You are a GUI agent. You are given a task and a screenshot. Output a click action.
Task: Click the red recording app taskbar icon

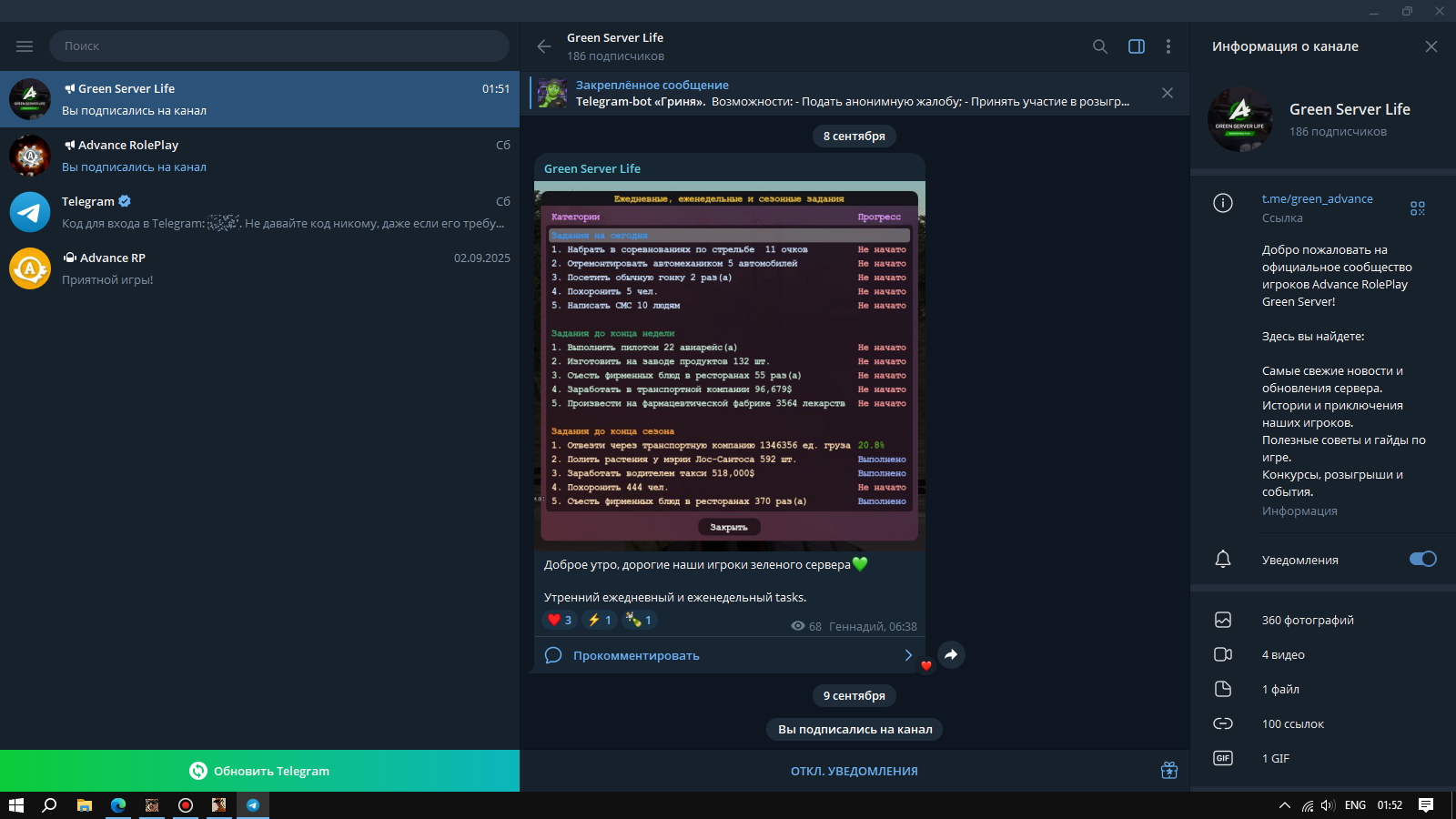click(x=186, y=805)
